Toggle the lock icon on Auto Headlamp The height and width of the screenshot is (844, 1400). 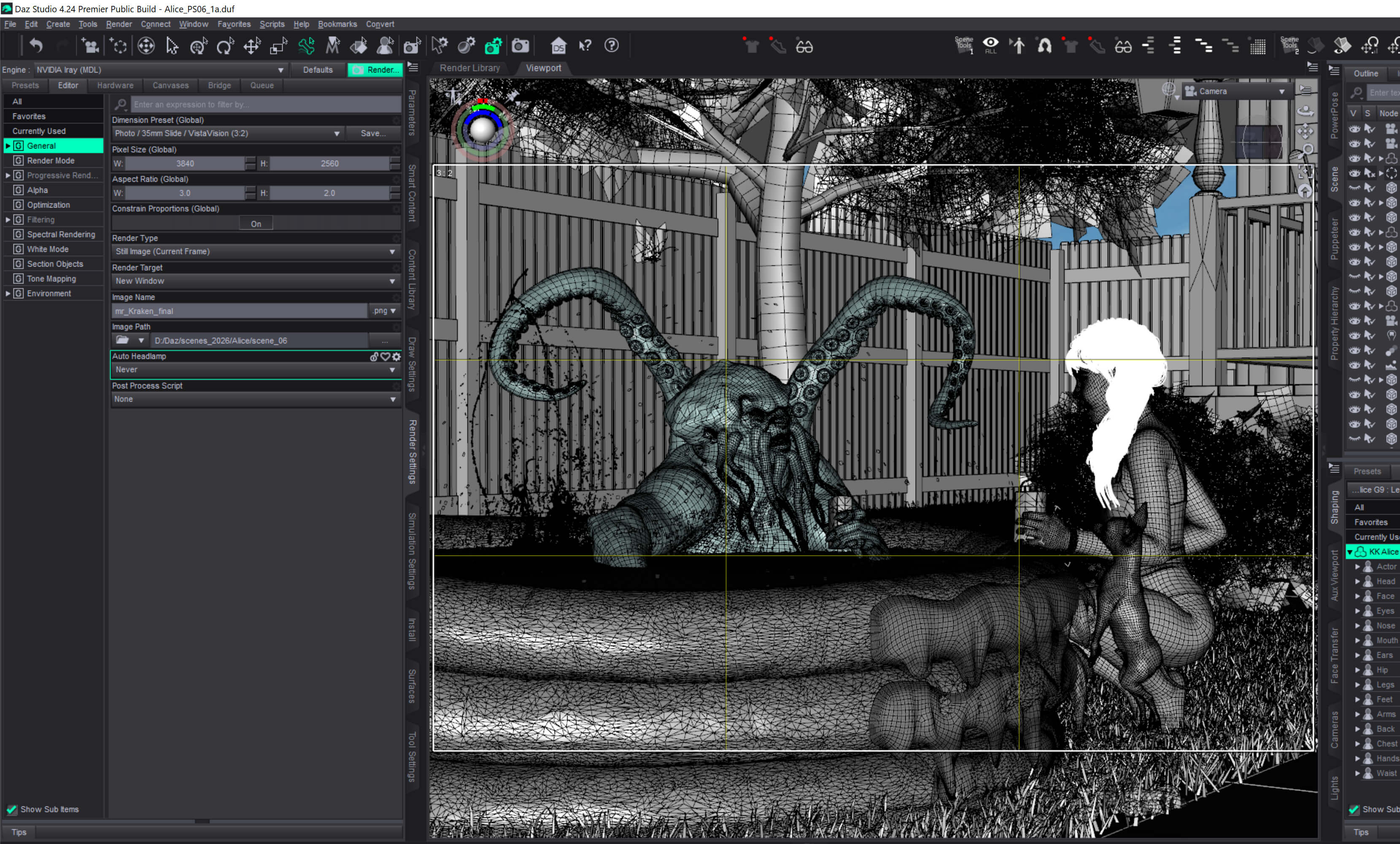point(374,357)
